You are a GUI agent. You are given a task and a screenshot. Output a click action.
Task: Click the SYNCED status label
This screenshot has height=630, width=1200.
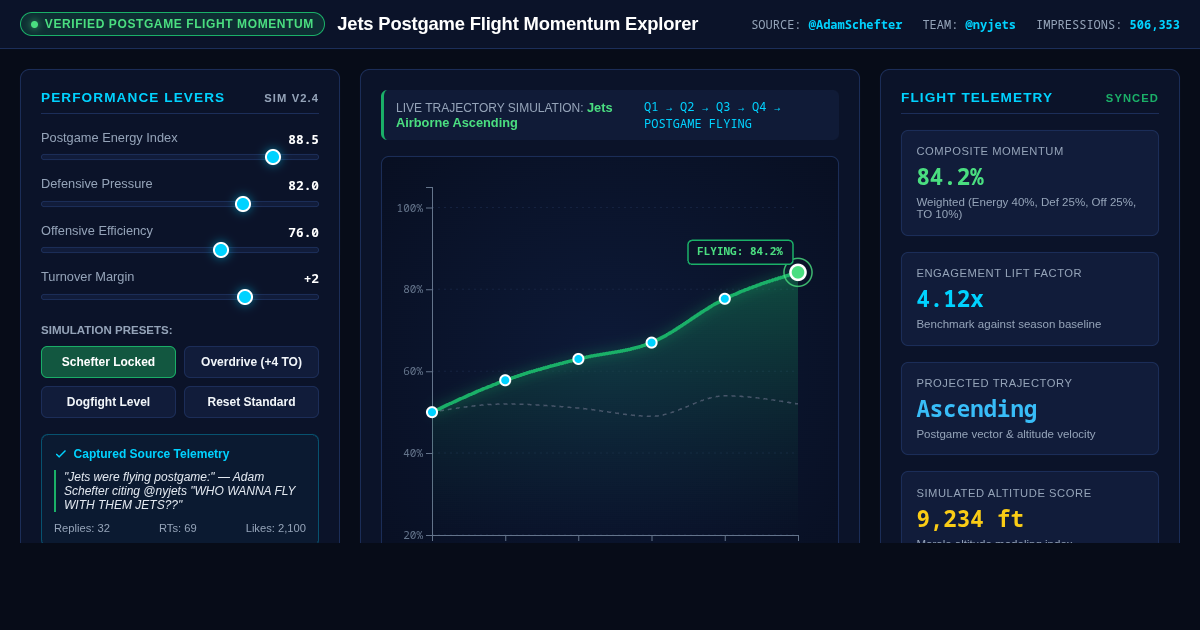1132,98
